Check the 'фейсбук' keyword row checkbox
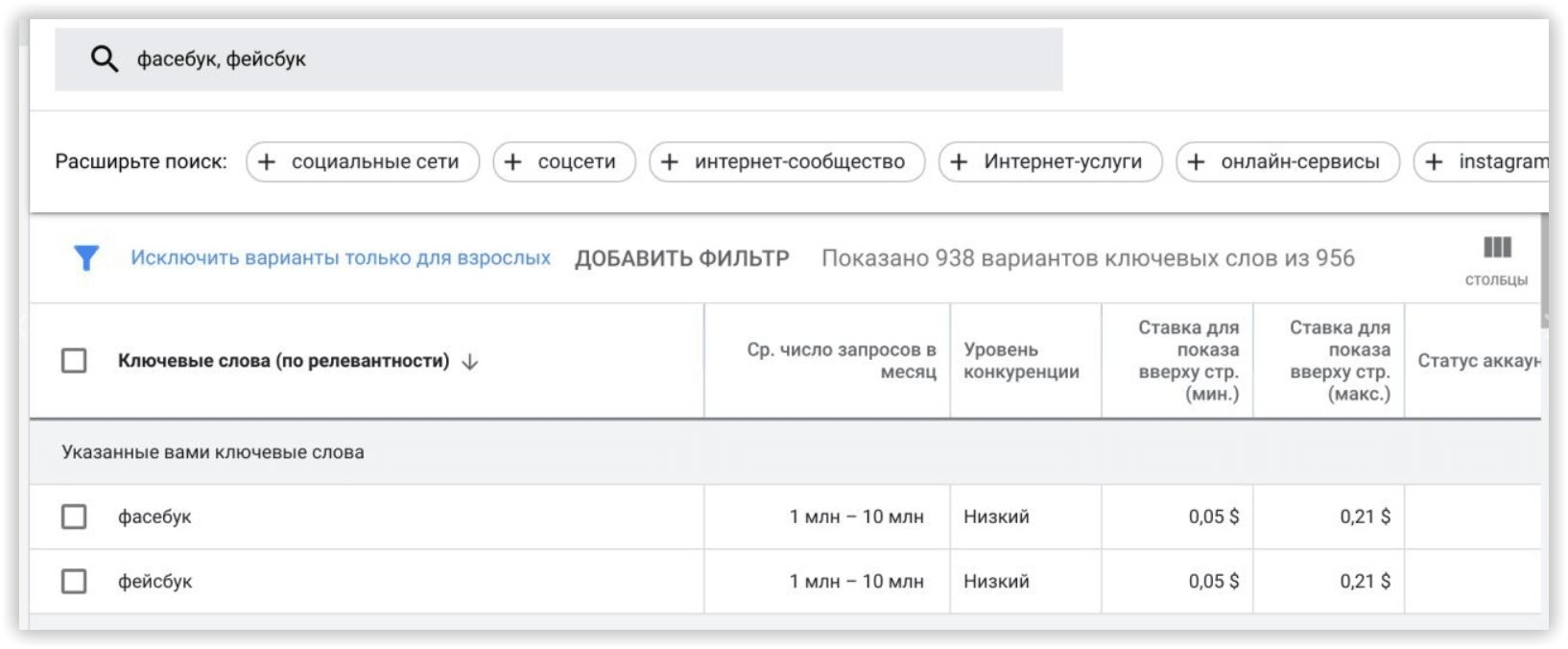The height and width of the screenshot is (649, 1568). click(x=74, y=581)
